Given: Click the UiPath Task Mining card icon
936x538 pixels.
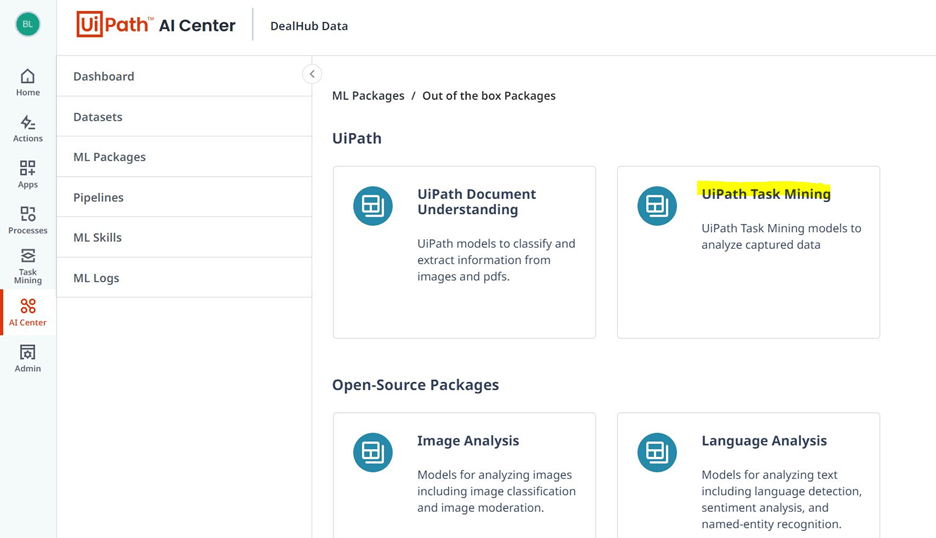Looking at the screenshot, I should click(657, 206).
